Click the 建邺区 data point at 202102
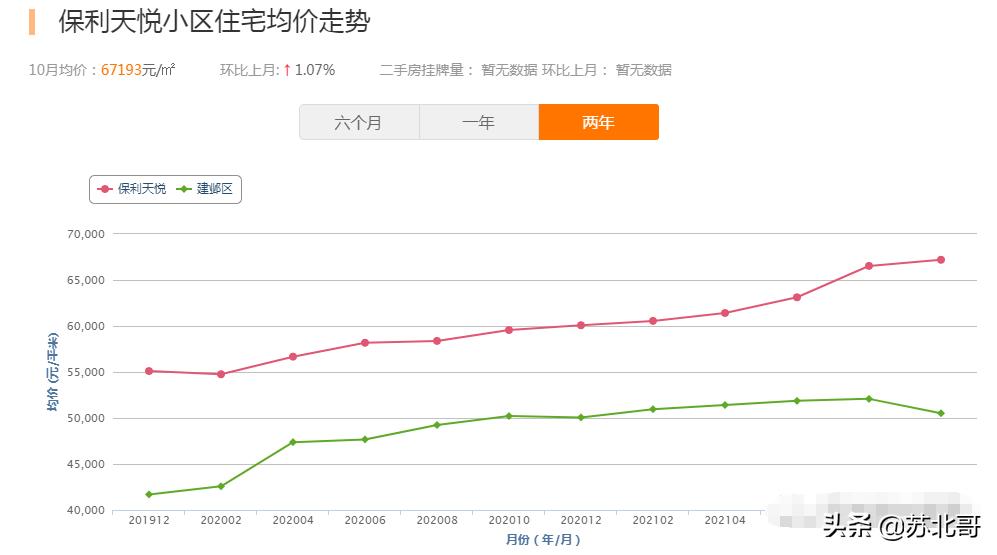 (x=653, y=409)
